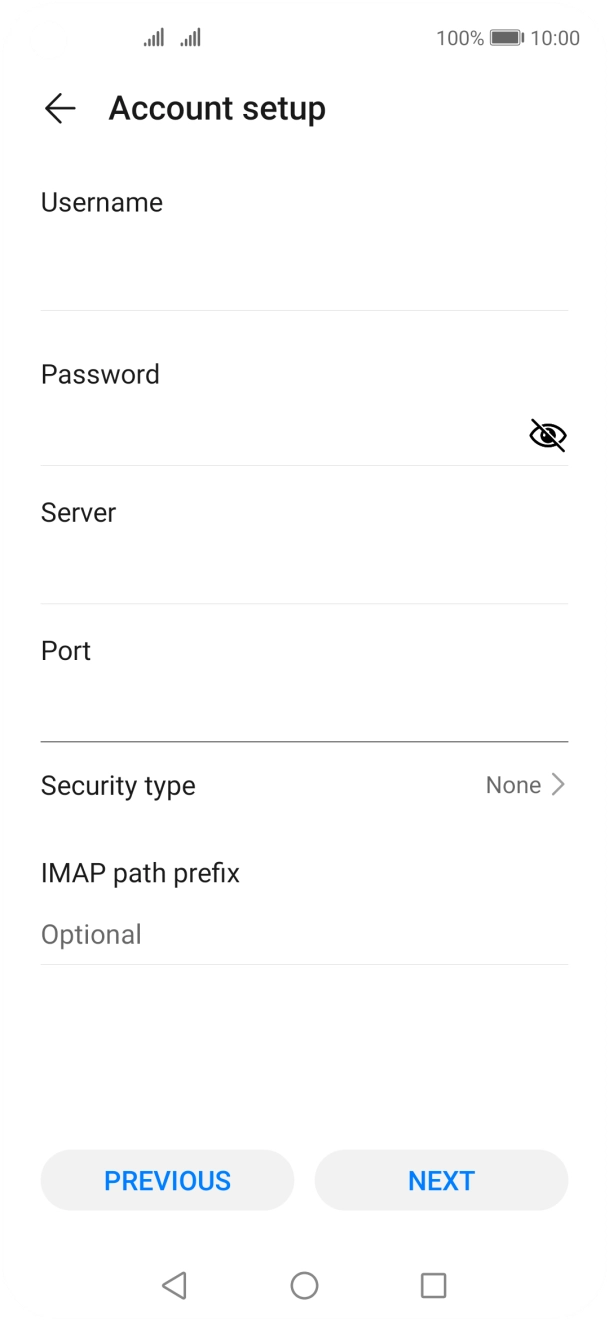Tap the Account setup title text
The image size is (609, 1320).
pos(217,108)
